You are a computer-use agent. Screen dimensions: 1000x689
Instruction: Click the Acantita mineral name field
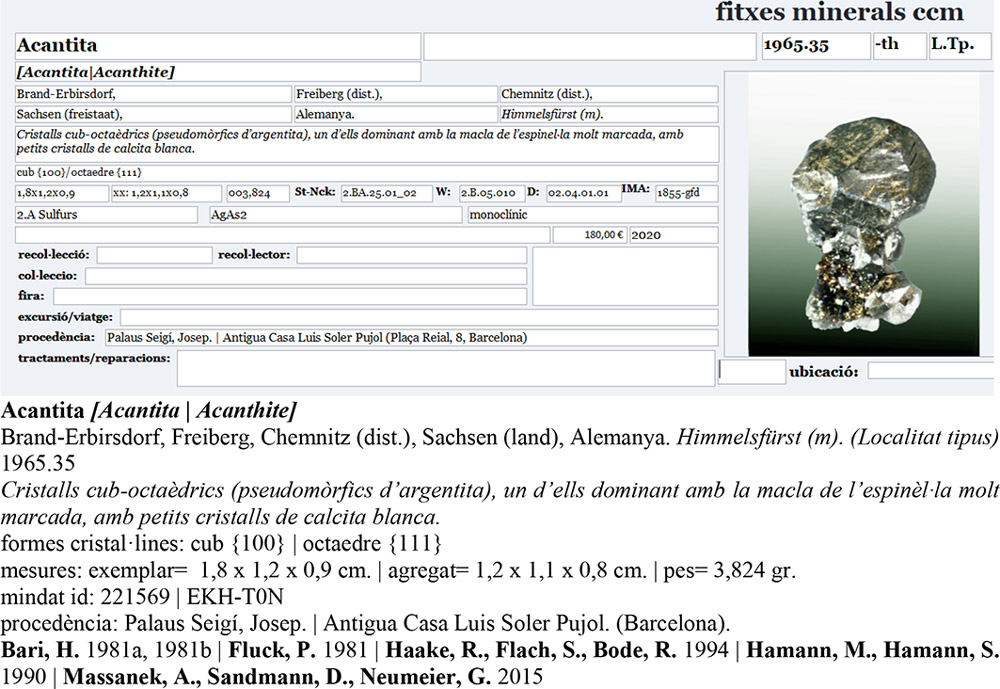point(217,46)
